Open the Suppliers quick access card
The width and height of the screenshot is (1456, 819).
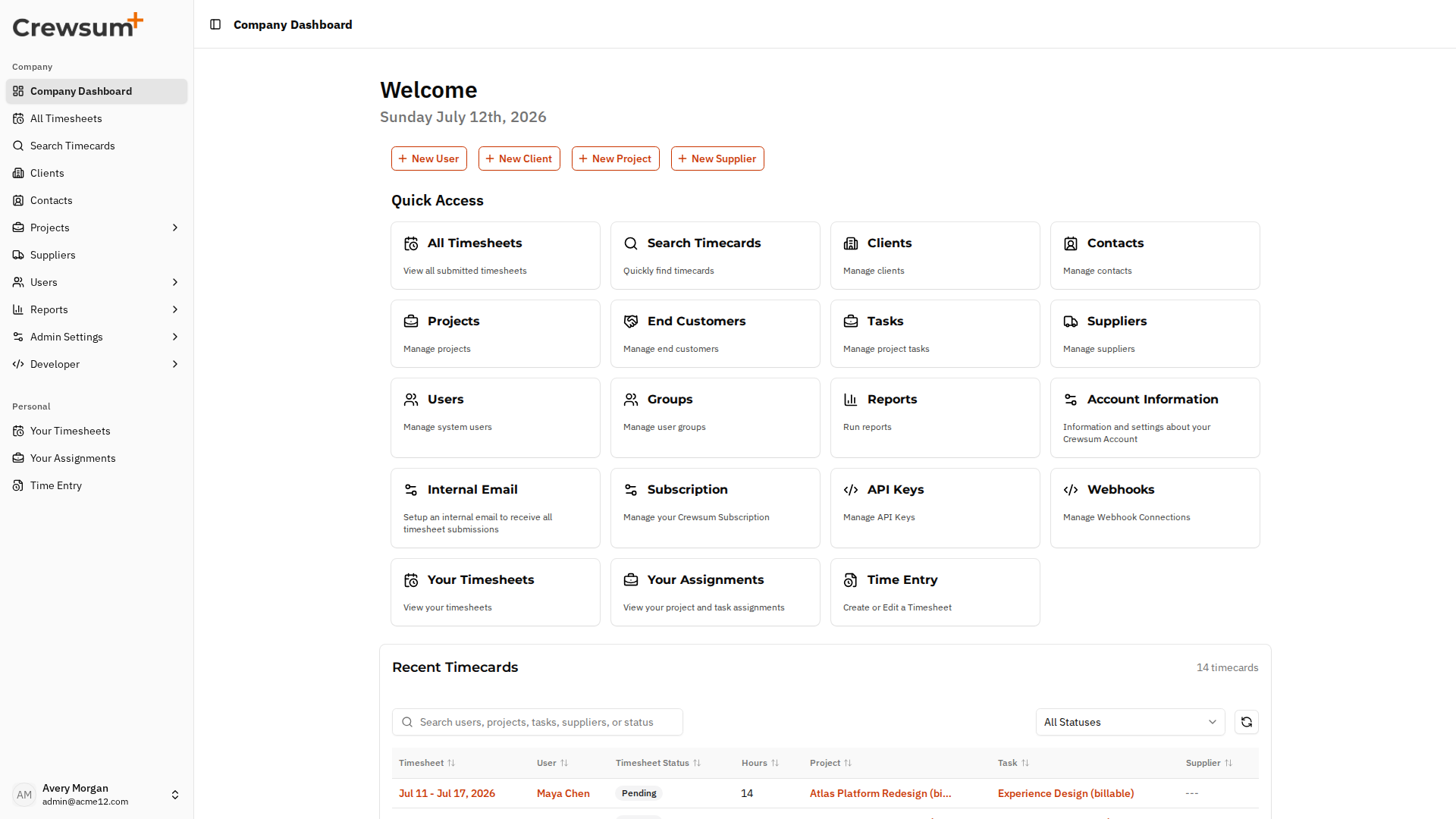point(1155,334)
